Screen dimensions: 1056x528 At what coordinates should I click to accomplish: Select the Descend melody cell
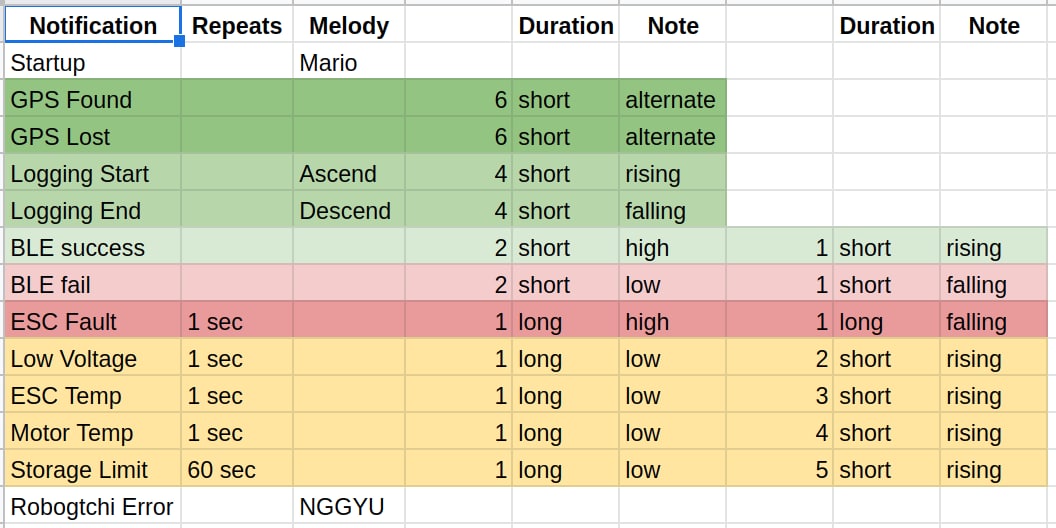click(x=349, y=210)
